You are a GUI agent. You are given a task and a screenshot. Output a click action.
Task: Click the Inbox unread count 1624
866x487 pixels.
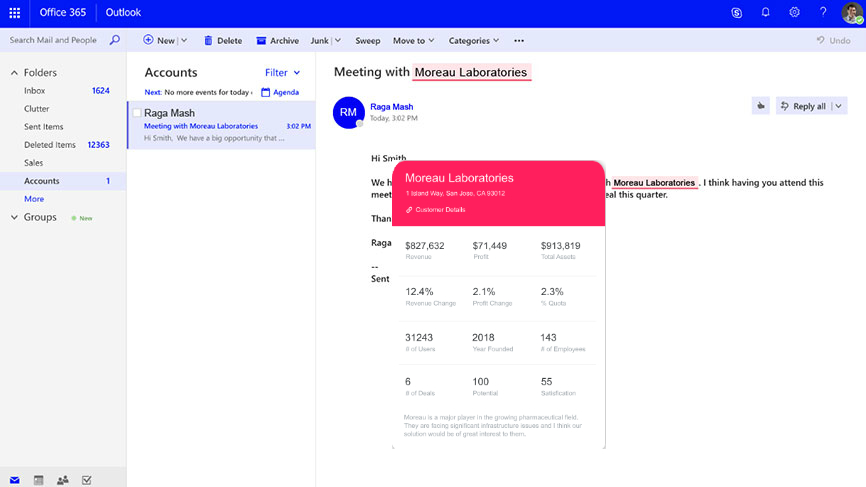101,91
